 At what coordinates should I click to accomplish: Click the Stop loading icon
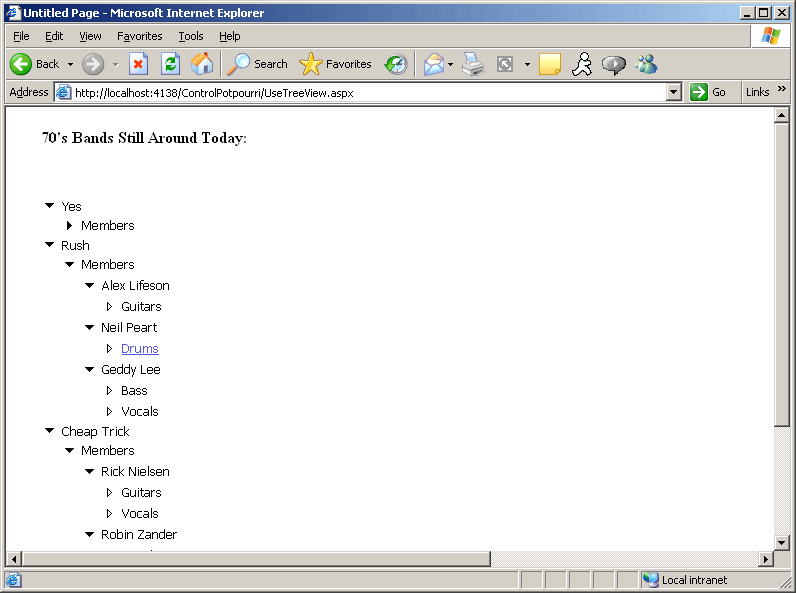[139, 64]
